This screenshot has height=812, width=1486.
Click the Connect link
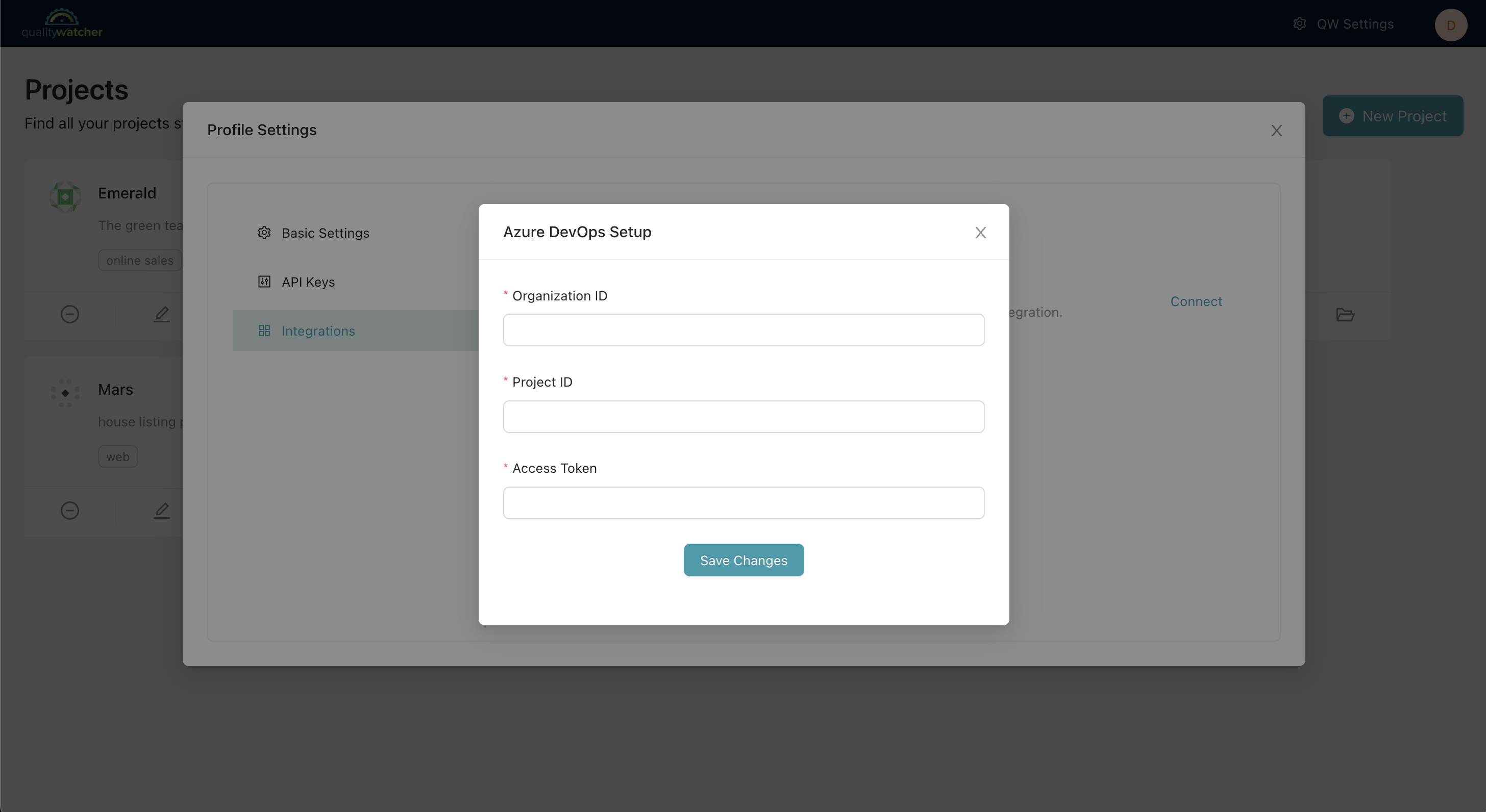tap(1196, 301)
